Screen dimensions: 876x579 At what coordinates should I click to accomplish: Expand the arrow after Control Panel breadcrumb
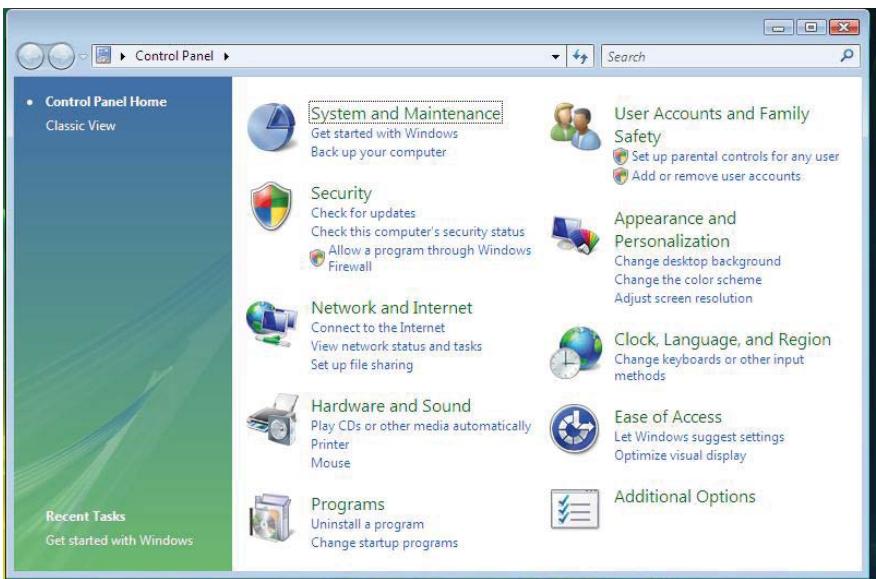(226, 56)
